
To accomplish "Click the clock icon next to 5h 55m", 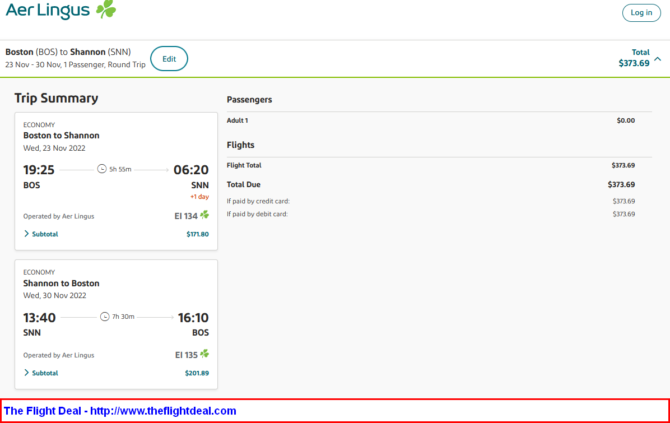I will [102, 169].
